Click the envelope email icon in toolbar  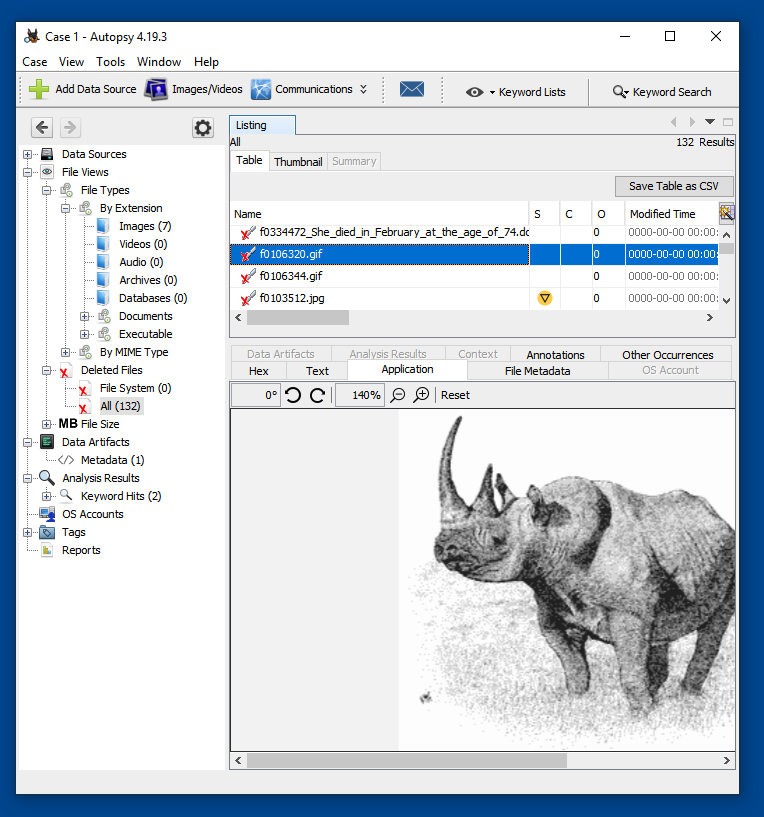pos(412,89)
